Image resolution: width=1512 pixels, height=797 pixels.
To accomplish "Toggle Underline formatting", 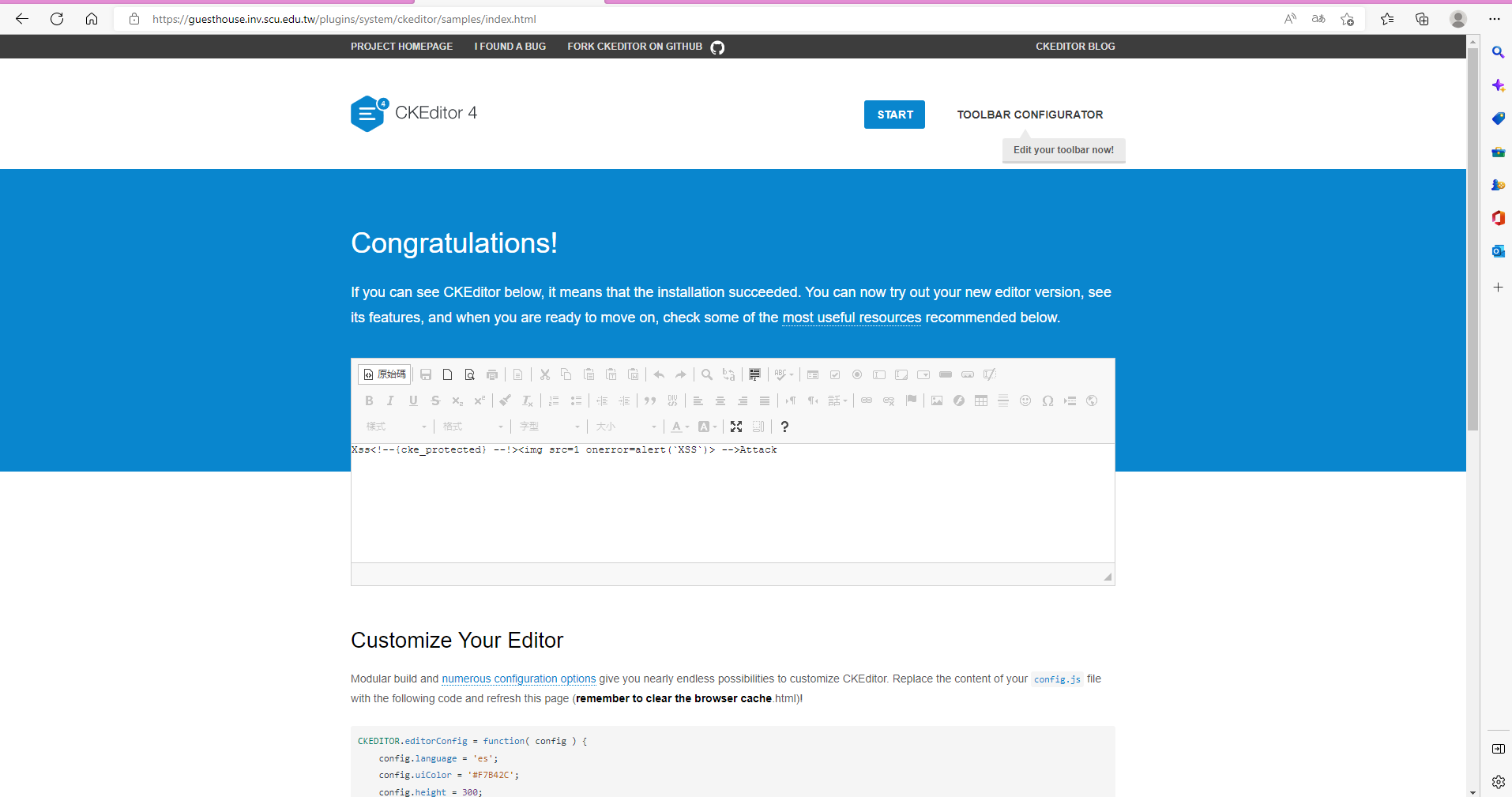I will coord(413,400).
